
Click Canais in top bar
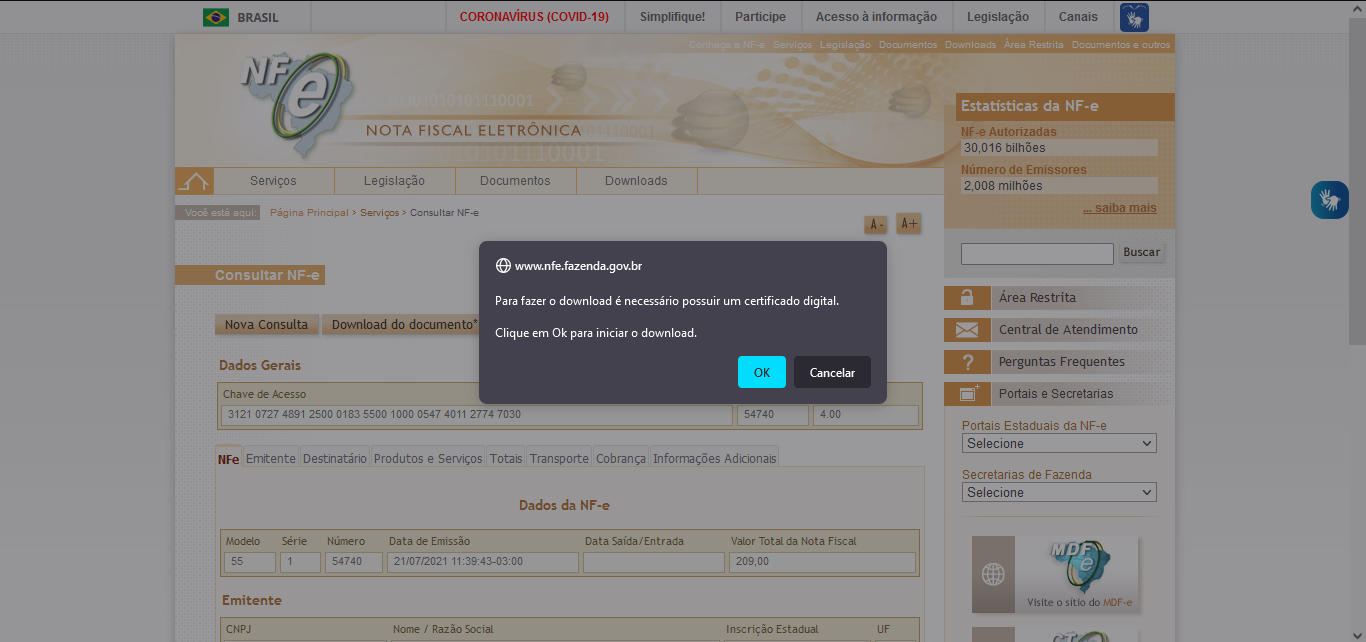tap(1078, 17)
